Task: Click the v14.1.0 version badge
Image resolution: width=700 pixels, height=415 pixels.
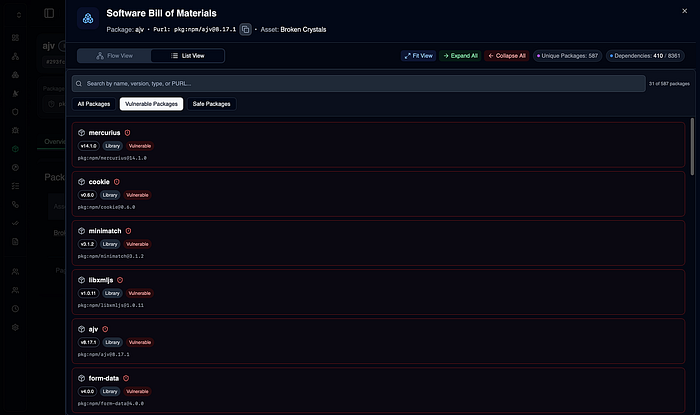Action: pos(88,146)
